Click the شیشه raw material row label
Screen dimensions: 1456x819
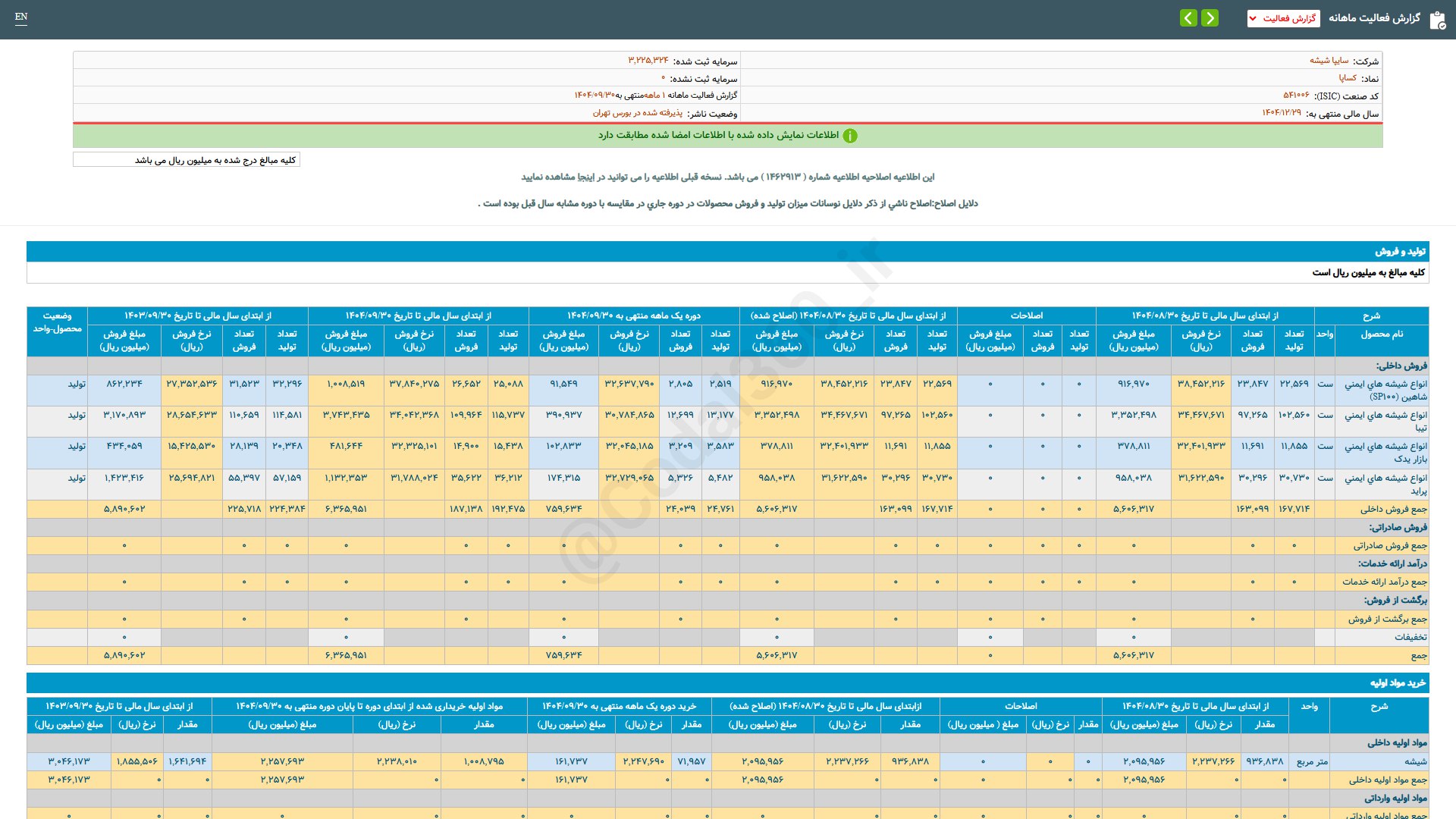pos(1415,761)
